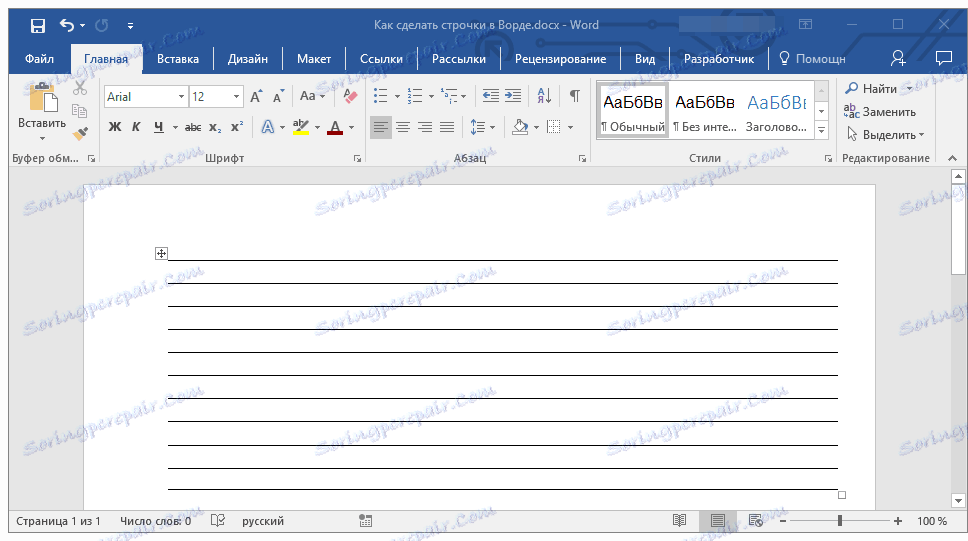Collapse the ribbon with the up arrow

953,158
